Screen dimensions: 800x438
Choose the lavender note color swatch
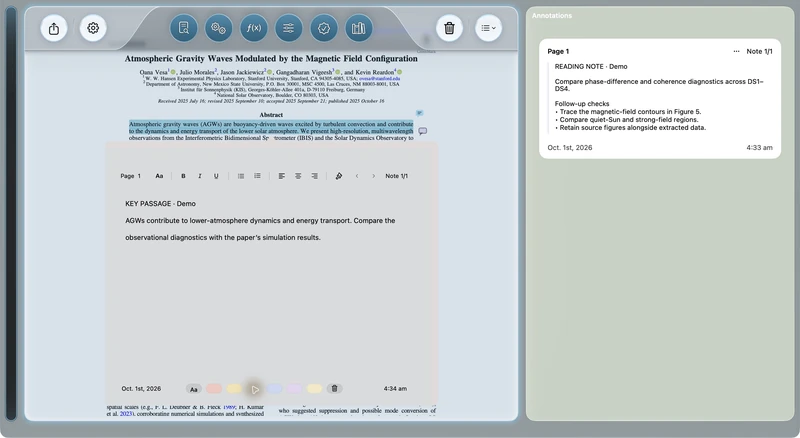tap(294, 389)
